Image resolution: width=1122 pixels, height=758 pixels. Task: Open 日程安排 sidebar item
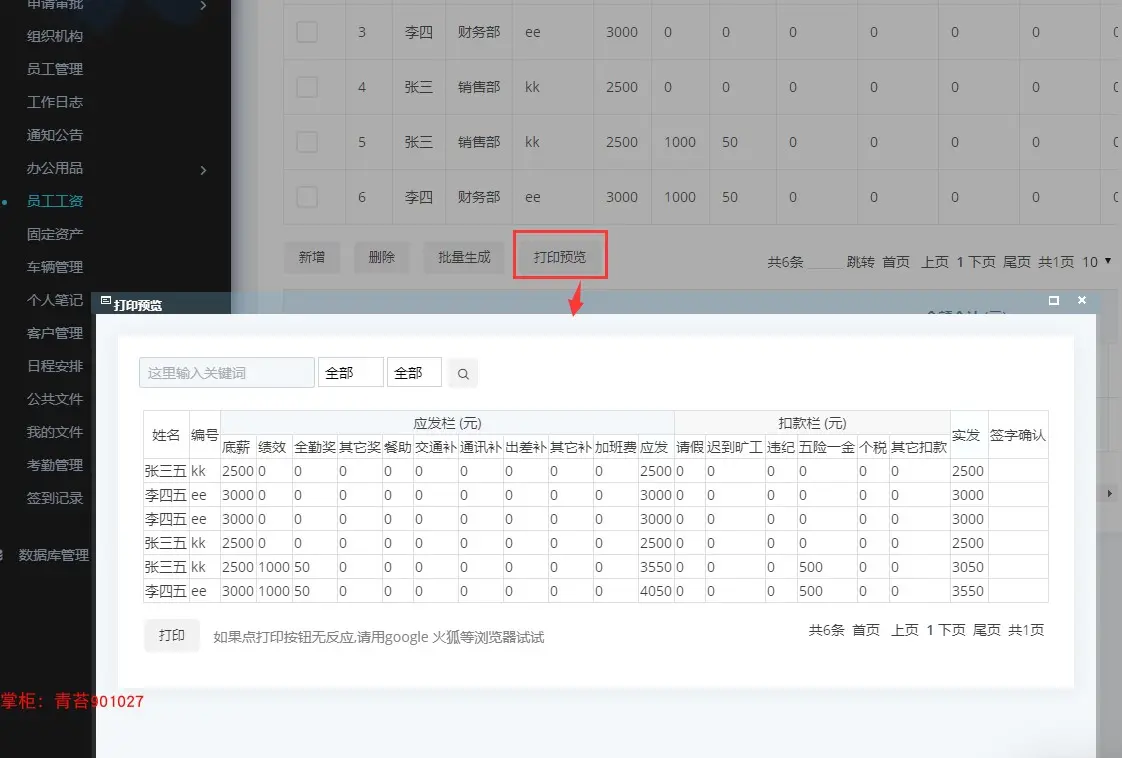pos(55,366)
